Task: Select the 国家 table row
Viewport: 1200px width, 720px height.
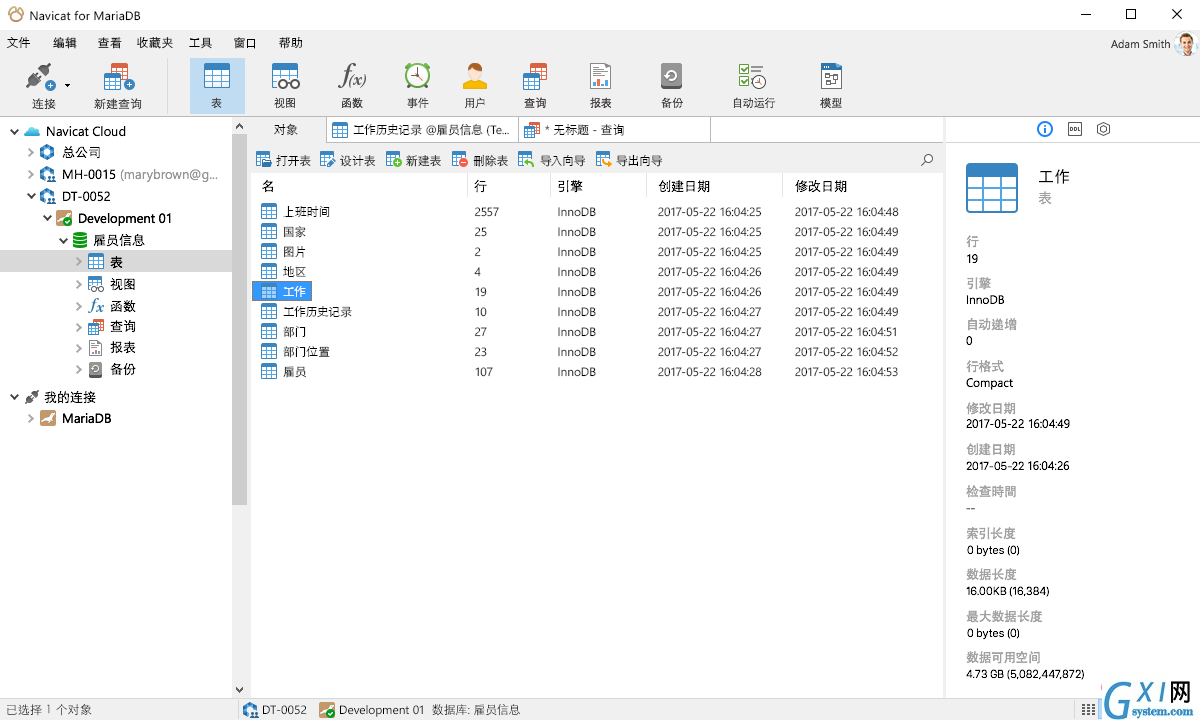Action: click(596, 232)
